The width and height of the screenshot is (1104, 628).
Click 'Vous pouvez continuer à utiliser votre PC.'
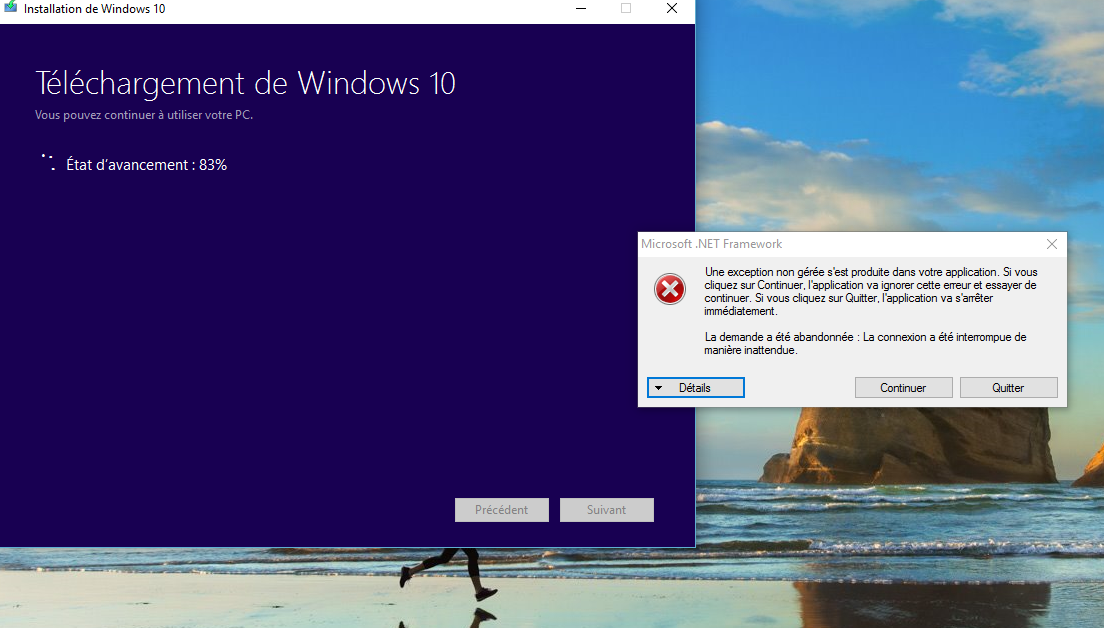tap(144, 115)
